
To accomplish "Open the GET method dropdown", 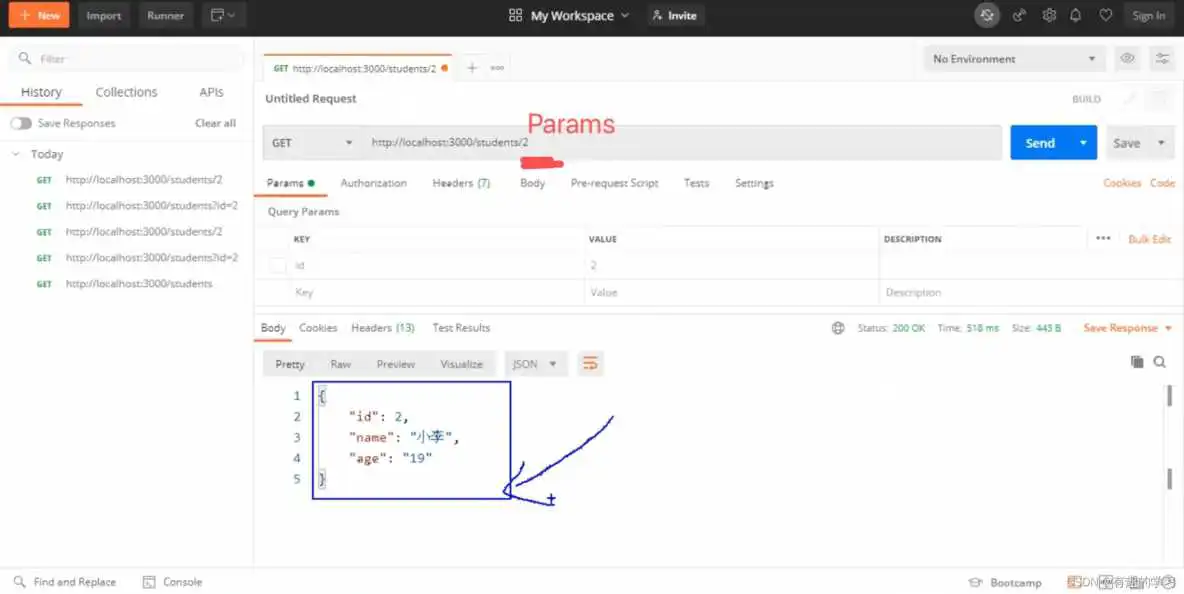I will [x=312, y=143].
